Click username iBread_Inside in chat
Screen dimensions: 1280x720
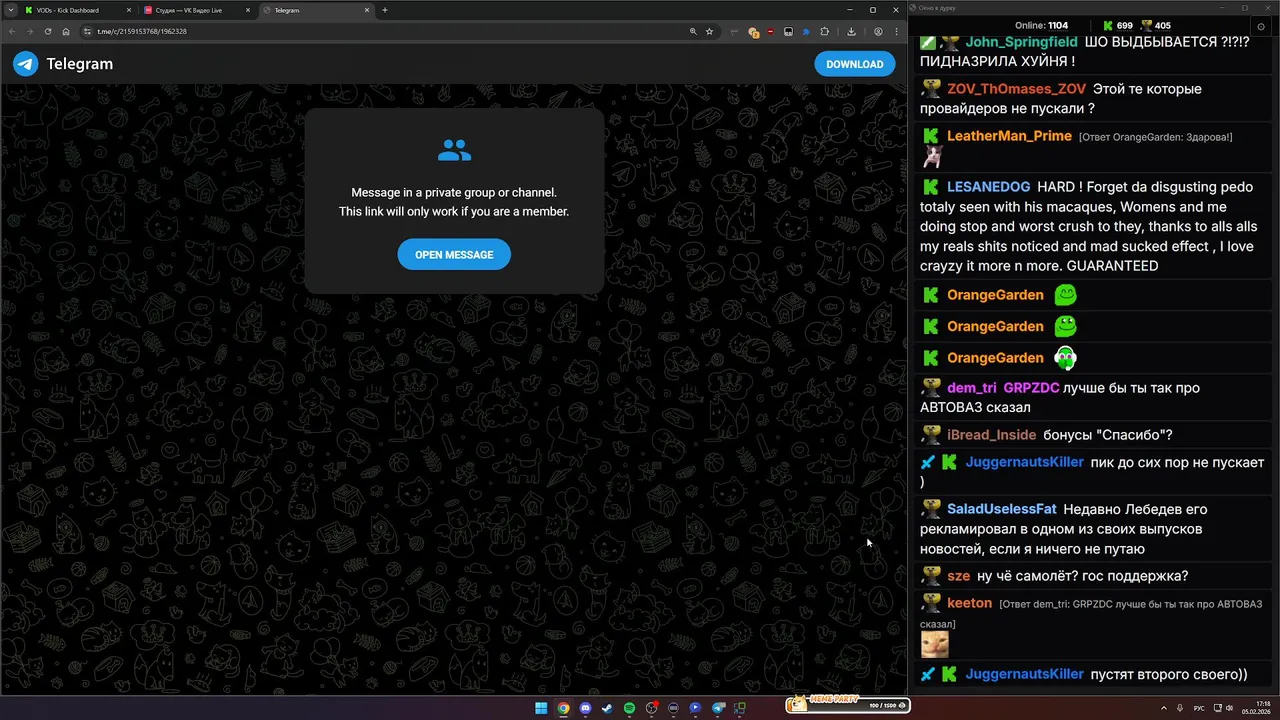click(991, 435)
